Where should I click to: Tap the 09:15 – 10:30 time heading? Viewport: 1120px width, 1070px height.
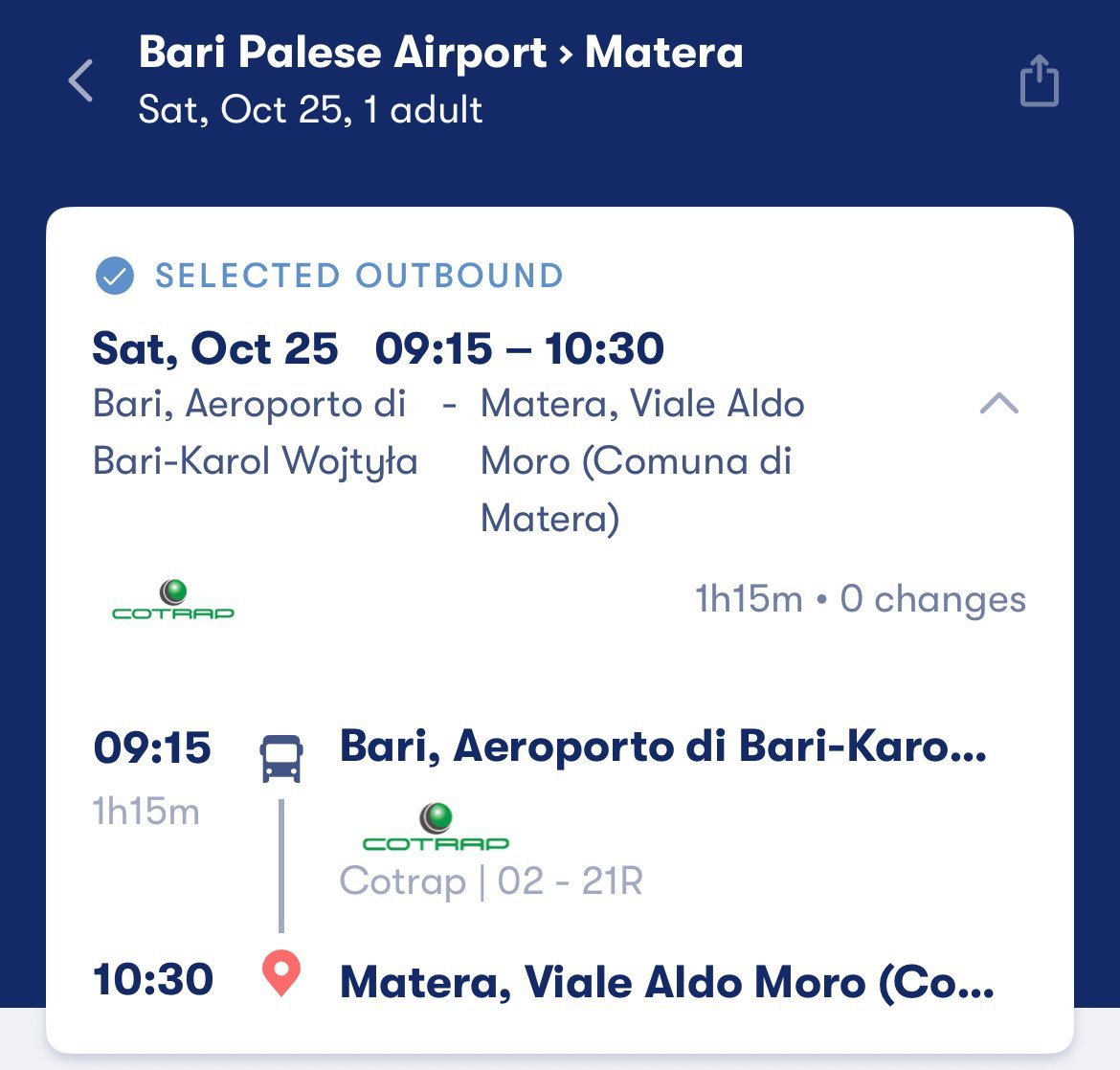[x=519, y=349]
